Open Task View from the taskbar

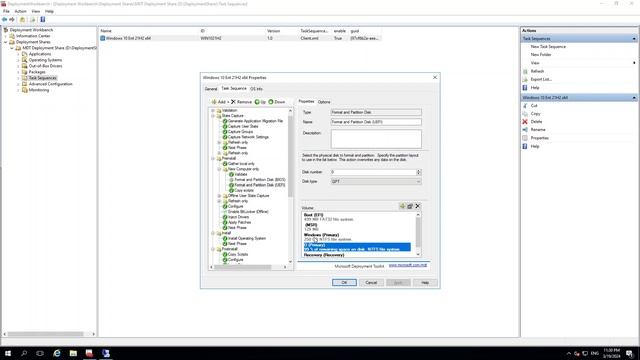pos(40,353)
